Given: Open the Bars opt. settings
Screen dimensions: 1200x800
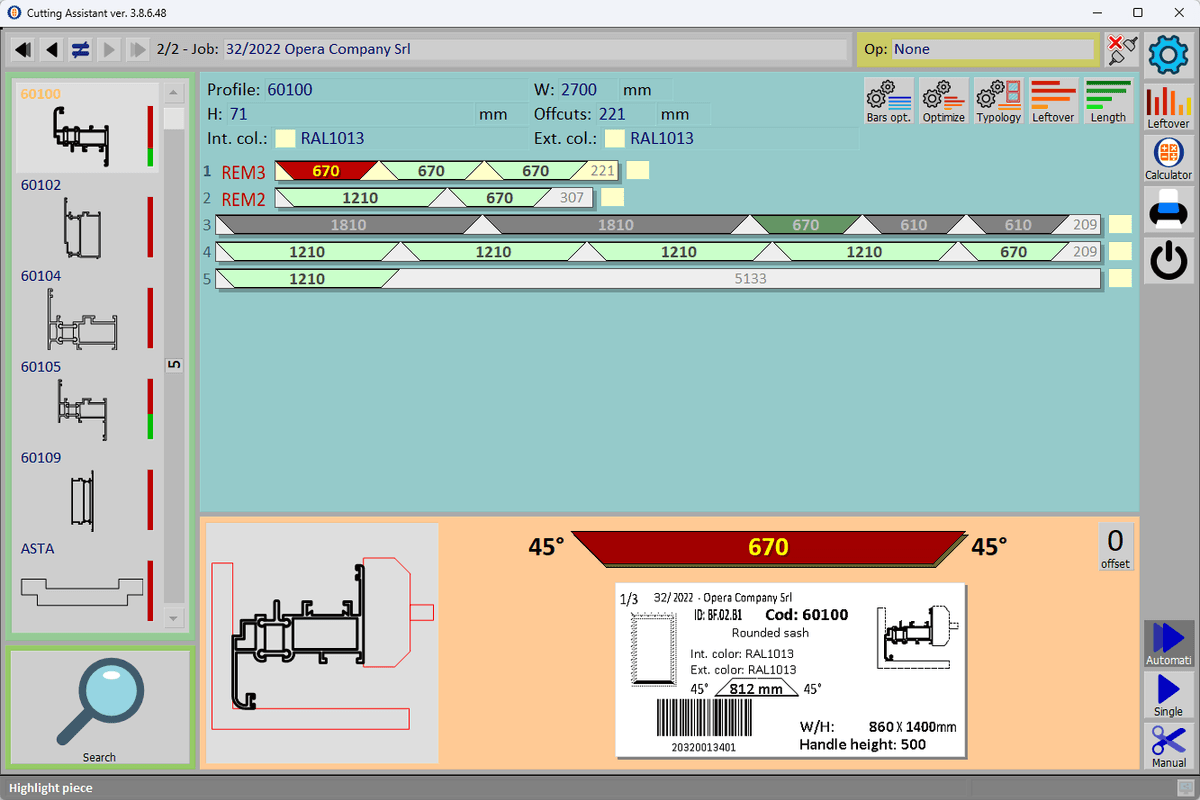Looking at the screenshot, I should 889,101.
